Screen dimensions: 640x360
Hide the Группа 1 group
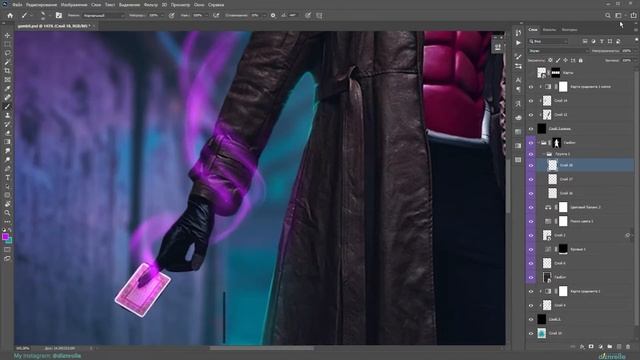pyautogui.click(x=531, y=154)
